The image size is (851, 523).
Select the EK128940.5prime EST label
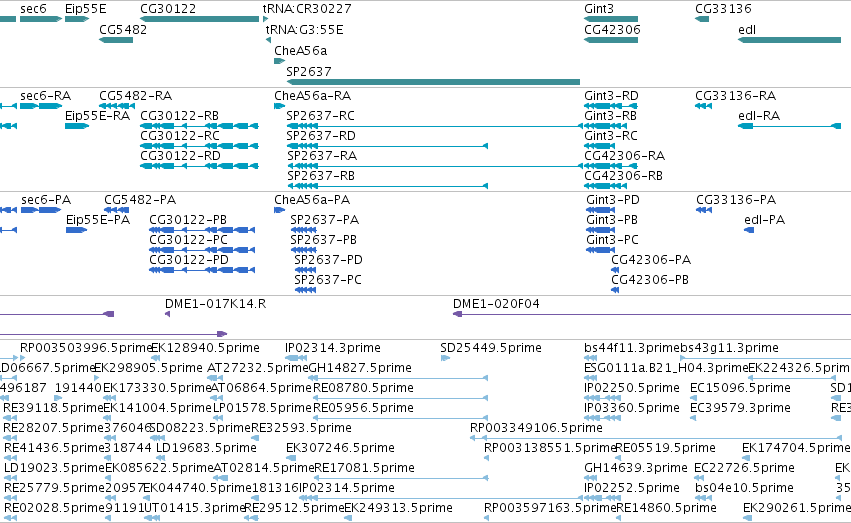pyautogui.click(x=205, y=348)
